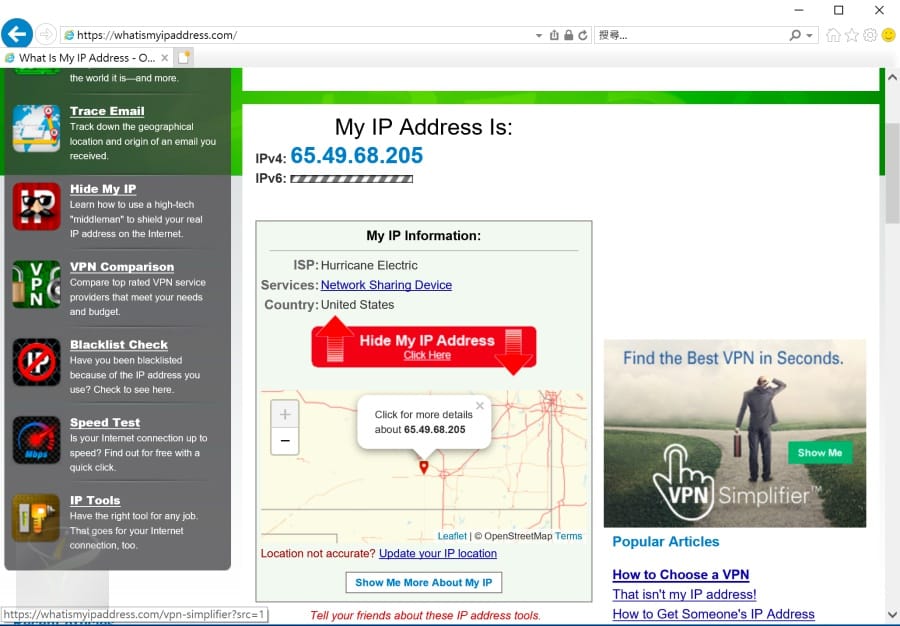Zoom out on the map

pos(285,441)
